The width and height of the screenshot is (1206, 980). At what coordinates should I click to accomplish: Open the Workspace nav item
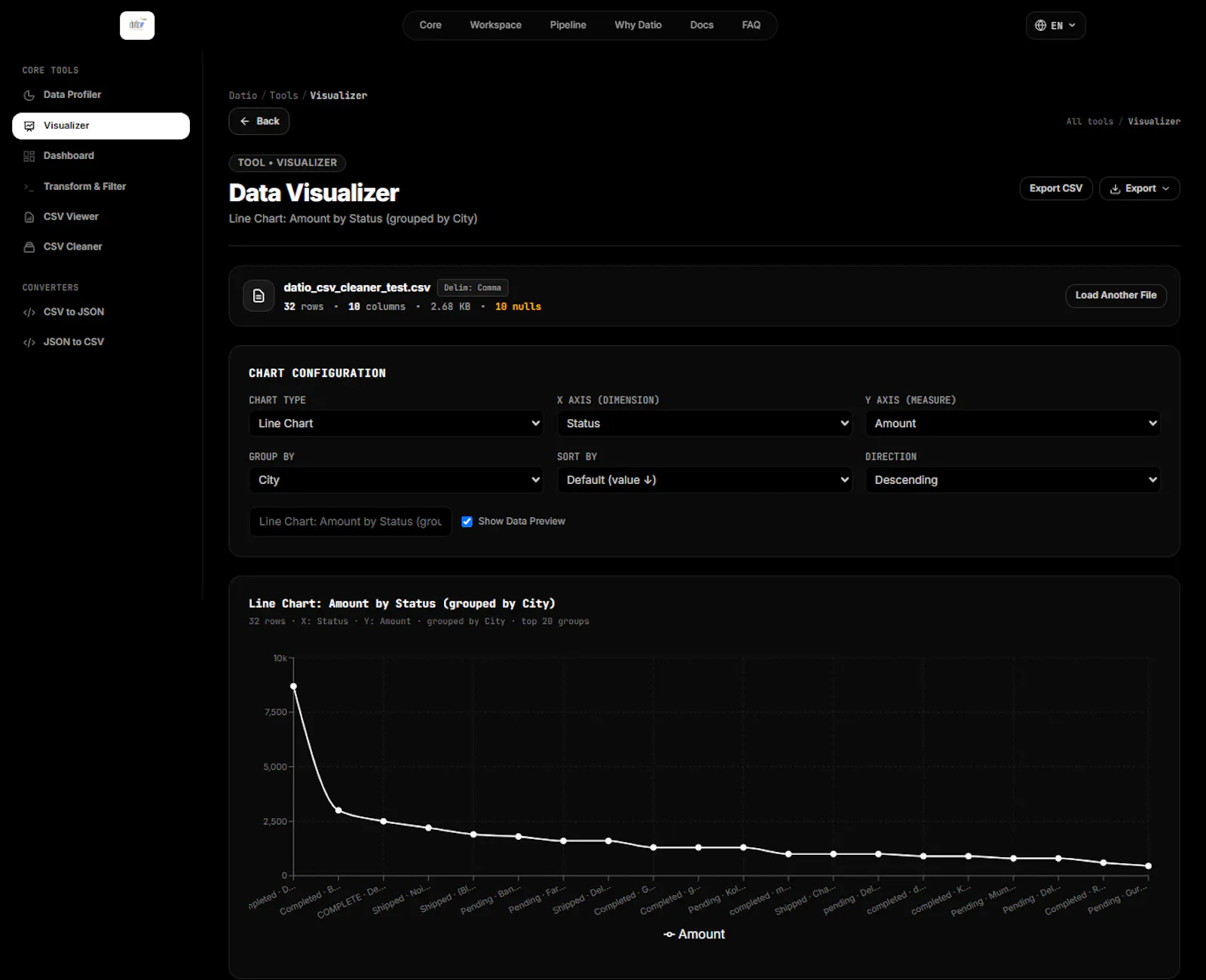coord(495,25)
